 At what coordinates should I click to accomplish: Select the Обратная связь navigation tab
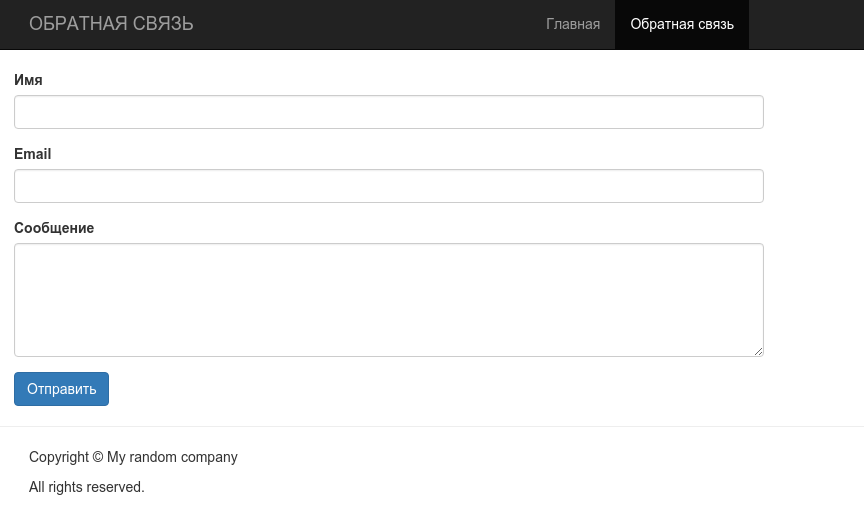pyautogui.click(x=682, y=24)
